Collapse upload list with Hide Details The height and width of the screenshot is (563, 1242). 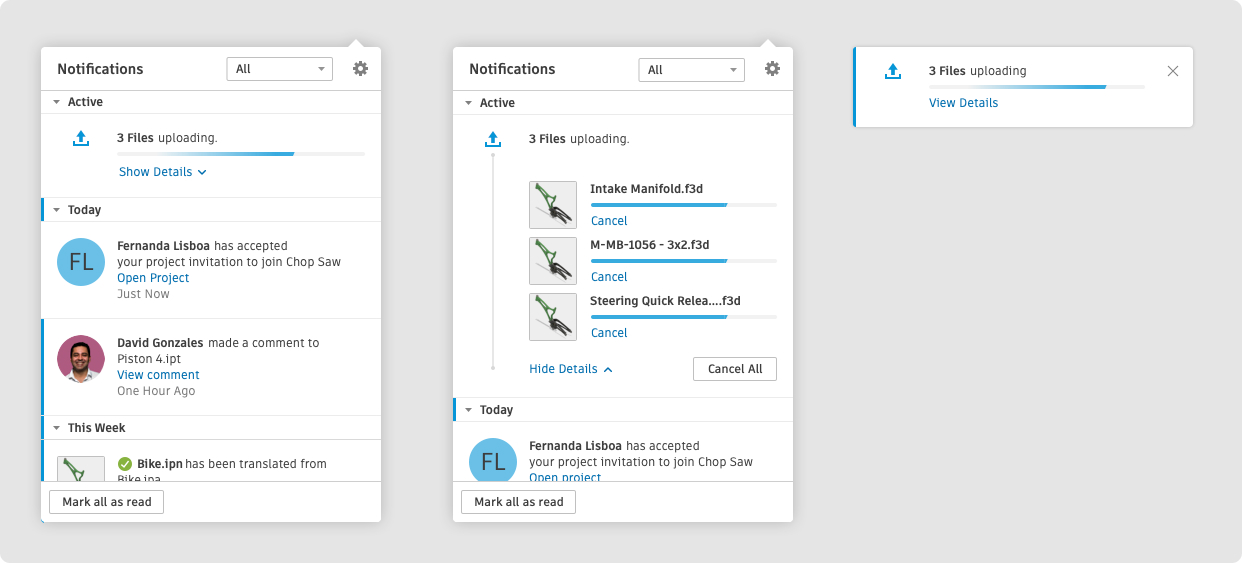571,369
